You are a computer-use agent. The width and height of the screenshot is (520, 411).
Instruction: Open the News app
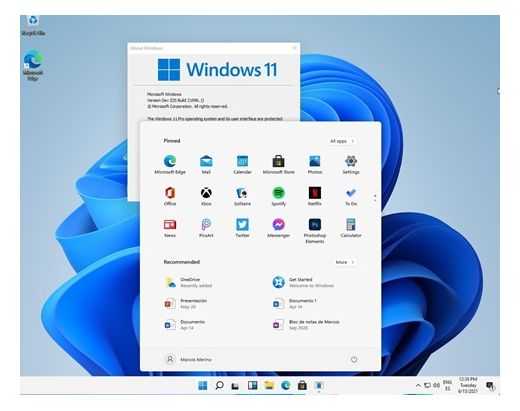click(170, 228)
